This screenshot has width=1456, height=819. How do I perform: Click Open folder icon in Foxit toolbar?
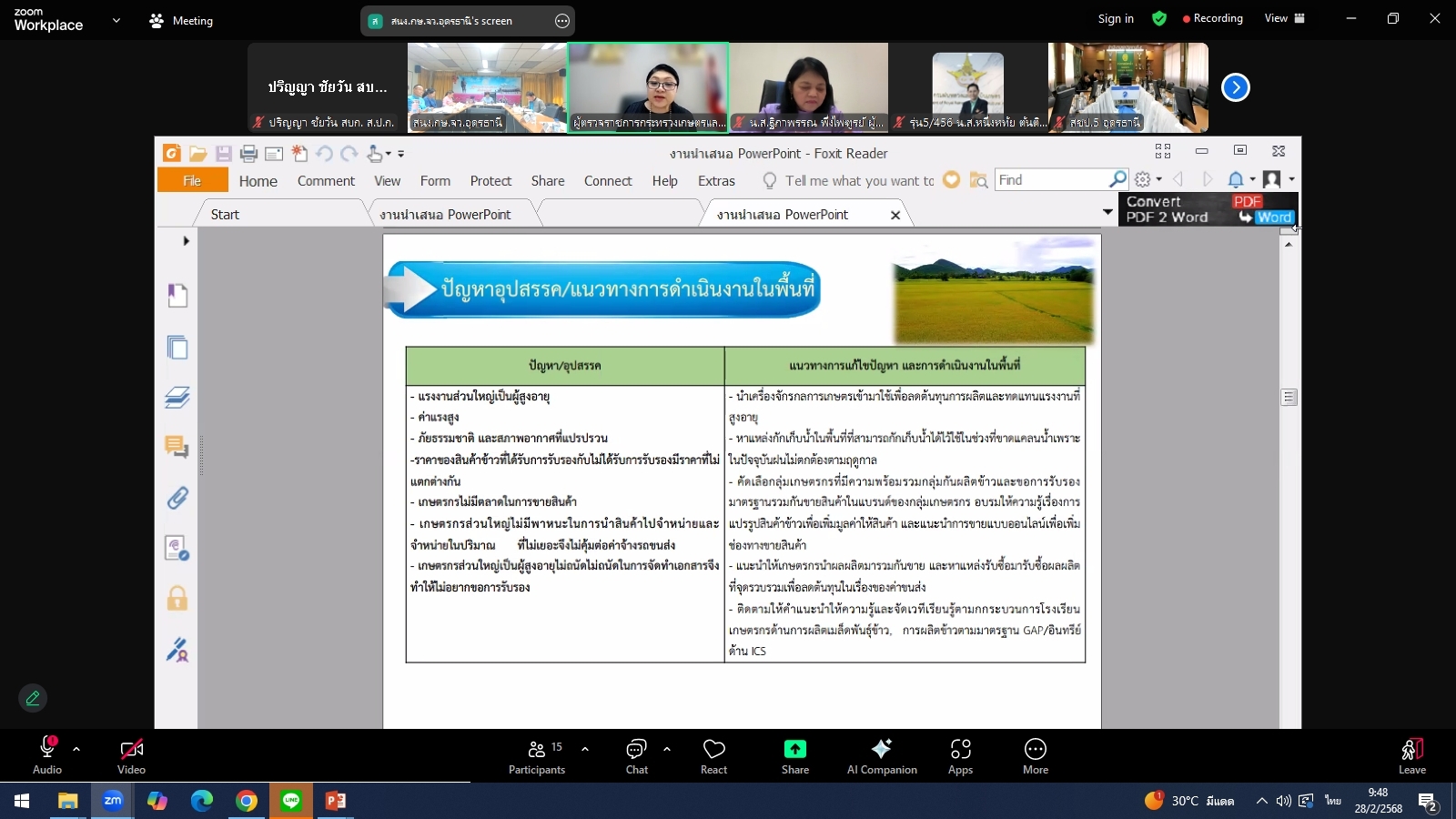click(197, 154)
